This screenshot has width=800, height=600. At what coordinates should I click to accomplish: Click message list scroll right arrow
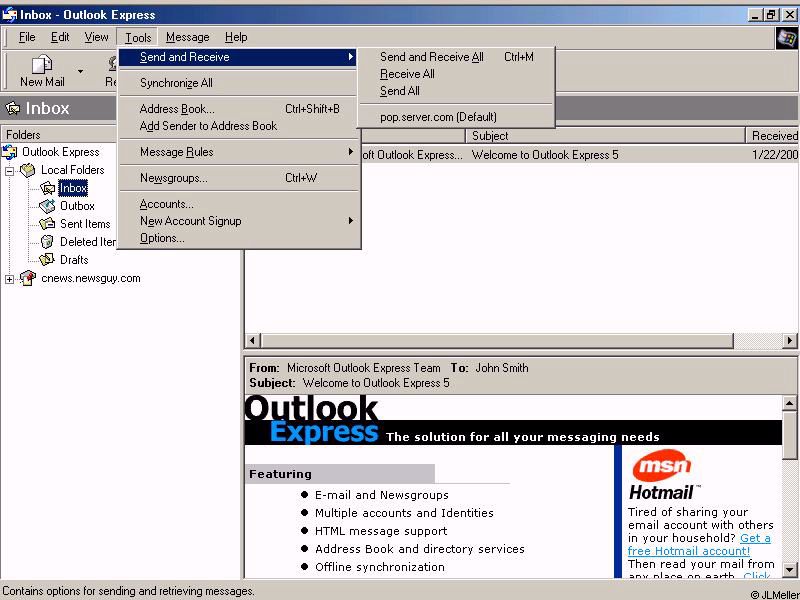790,340
